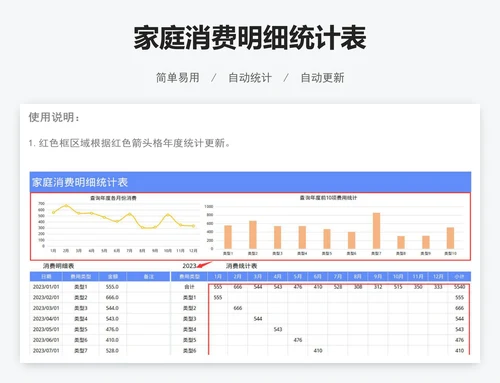Click the 1月 column header
This screenshot has height=383, width=500.
click(x=218, y=276)
